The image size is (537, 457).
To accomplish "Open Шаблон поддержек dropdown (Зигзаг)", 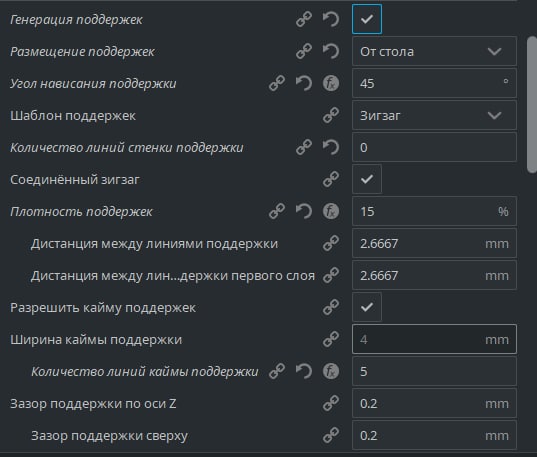I will click(x=434, y=115).
